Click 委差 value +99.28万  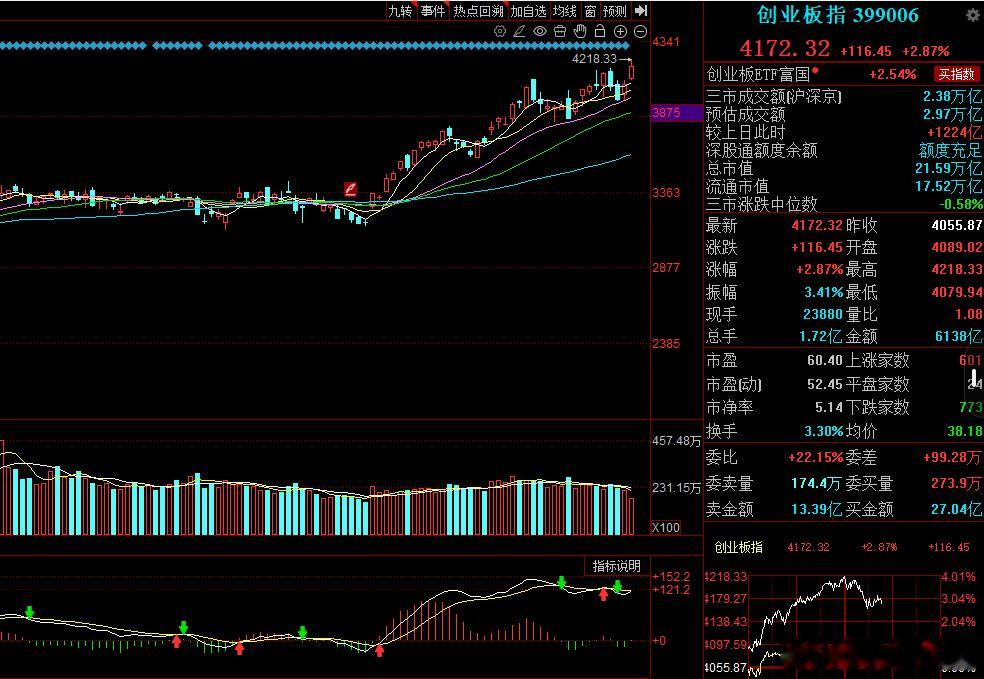coord(952,457)
